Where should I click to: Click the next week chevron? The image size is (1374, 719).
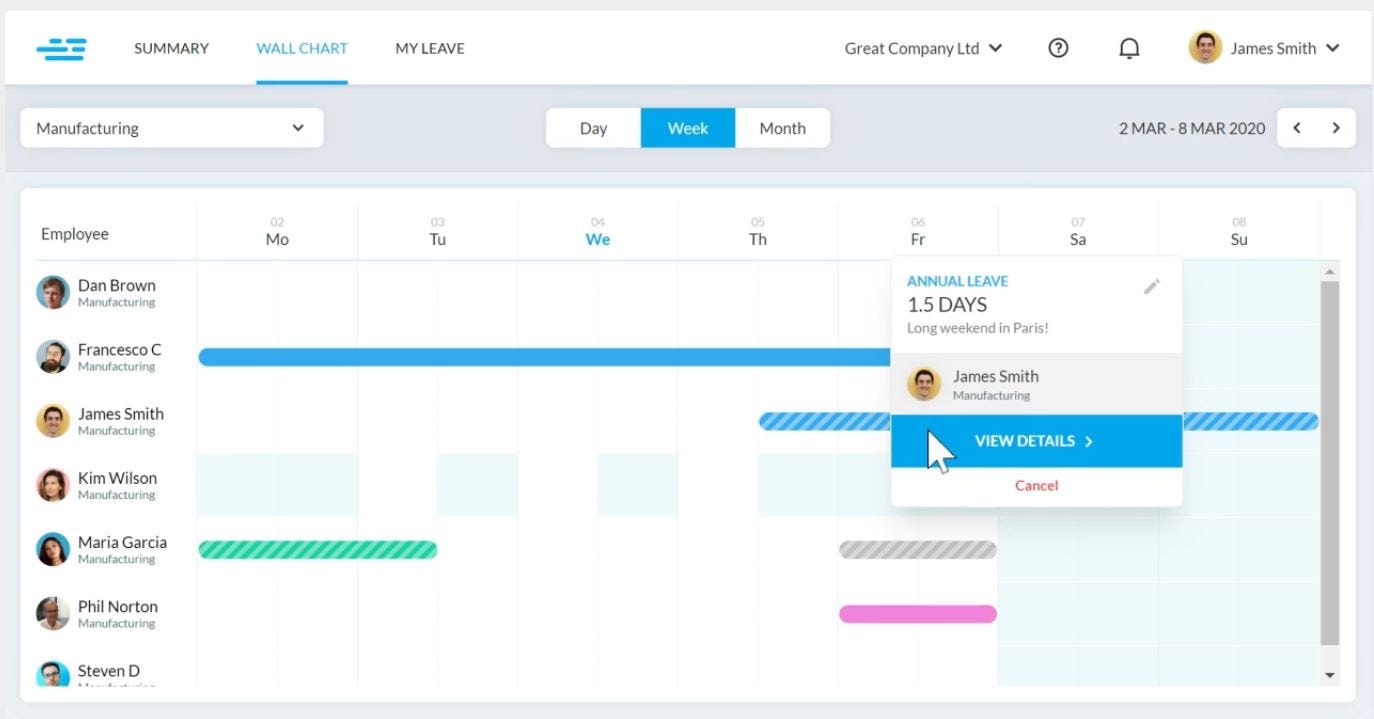click(x=1336, y=128)
